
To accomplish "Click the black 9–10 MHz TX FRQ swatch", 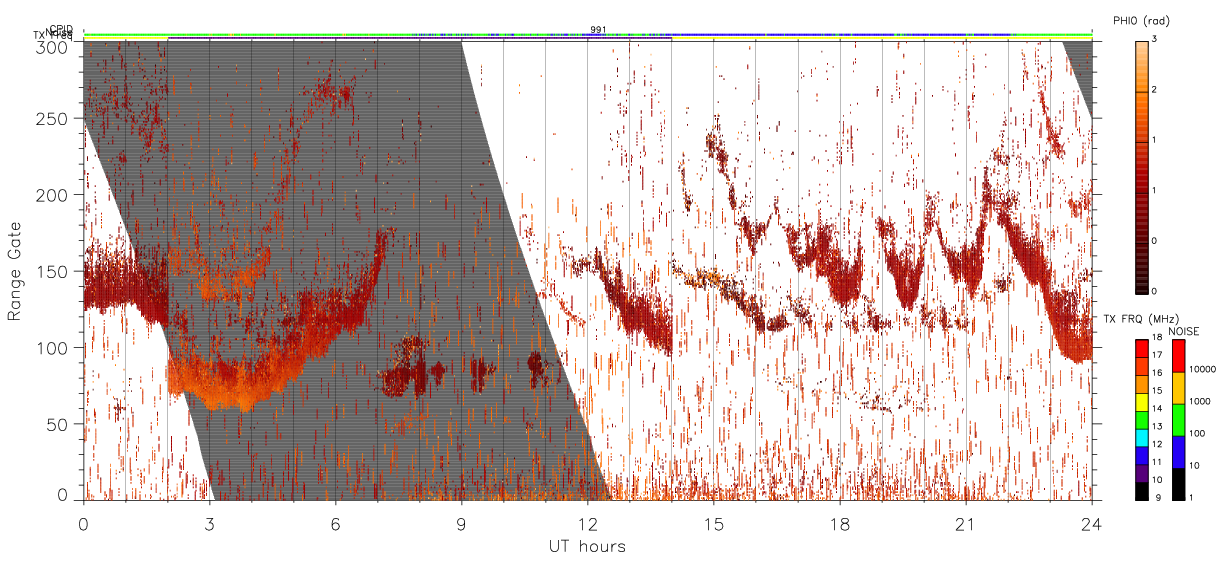I will click(x=1142, y=491).
